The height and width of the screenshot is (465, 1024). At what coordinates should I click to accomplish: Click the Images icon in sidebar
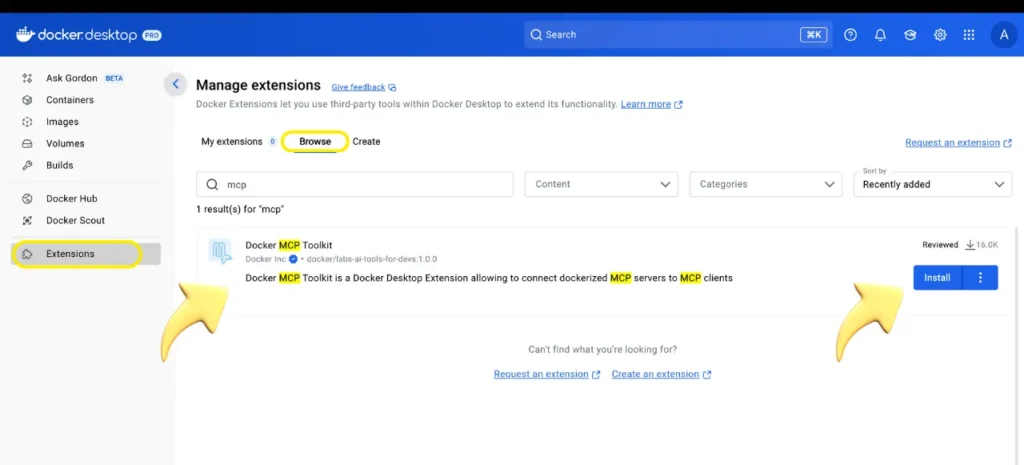point(27,122)
